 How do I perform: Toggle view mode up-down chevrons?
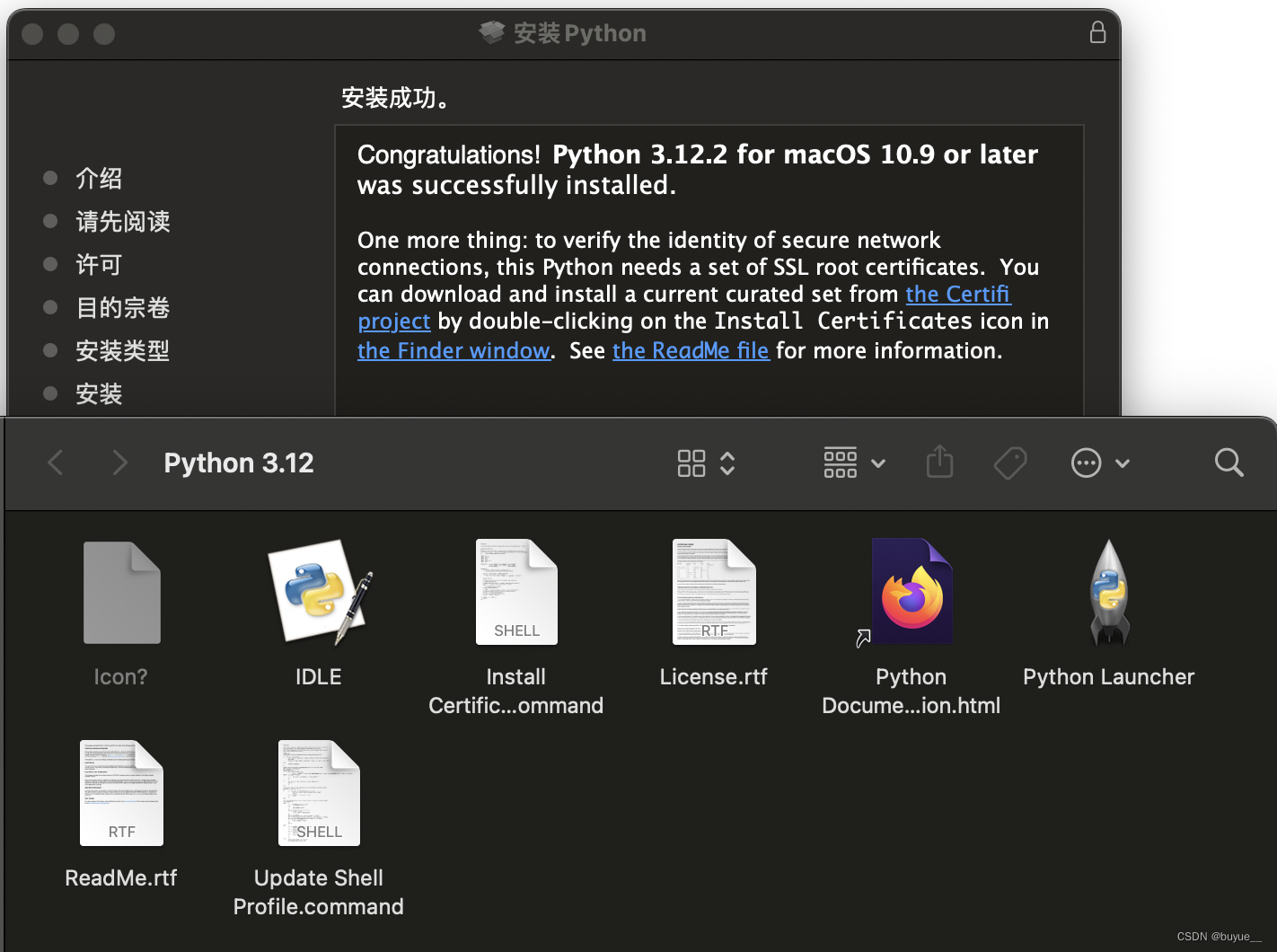[727, 463]
